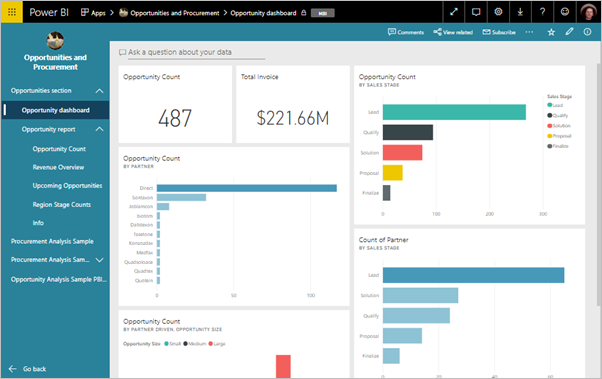Click the edit pencil icon

569,32
